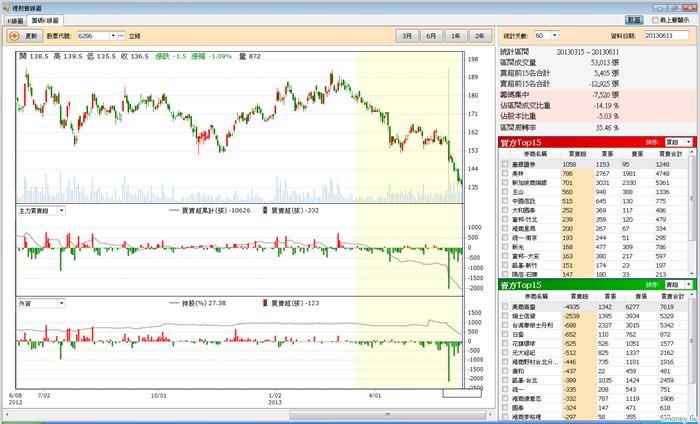
Task: Click the sell-side net value -389
Action: 570,380
